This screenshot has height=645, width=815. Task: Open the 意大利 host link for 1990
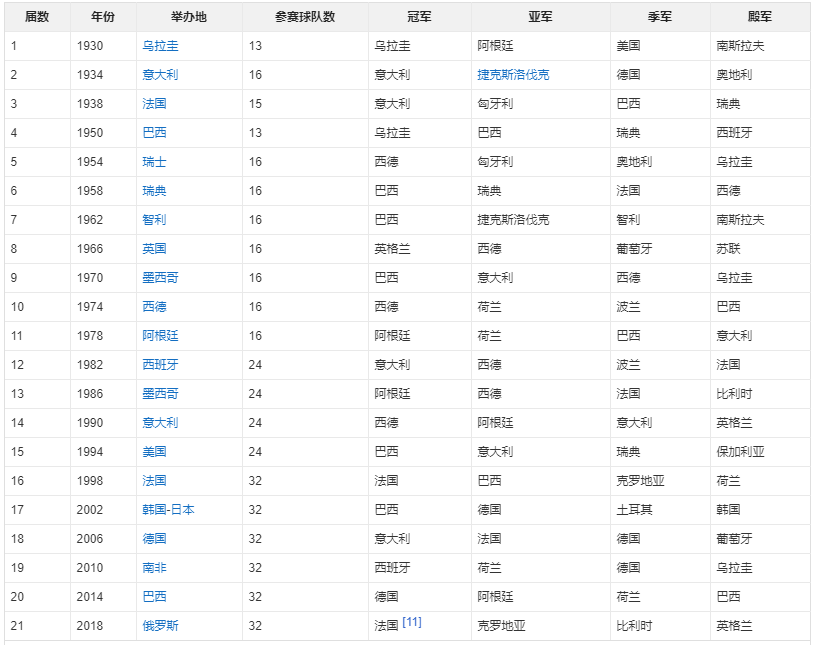tap(161, 423)
